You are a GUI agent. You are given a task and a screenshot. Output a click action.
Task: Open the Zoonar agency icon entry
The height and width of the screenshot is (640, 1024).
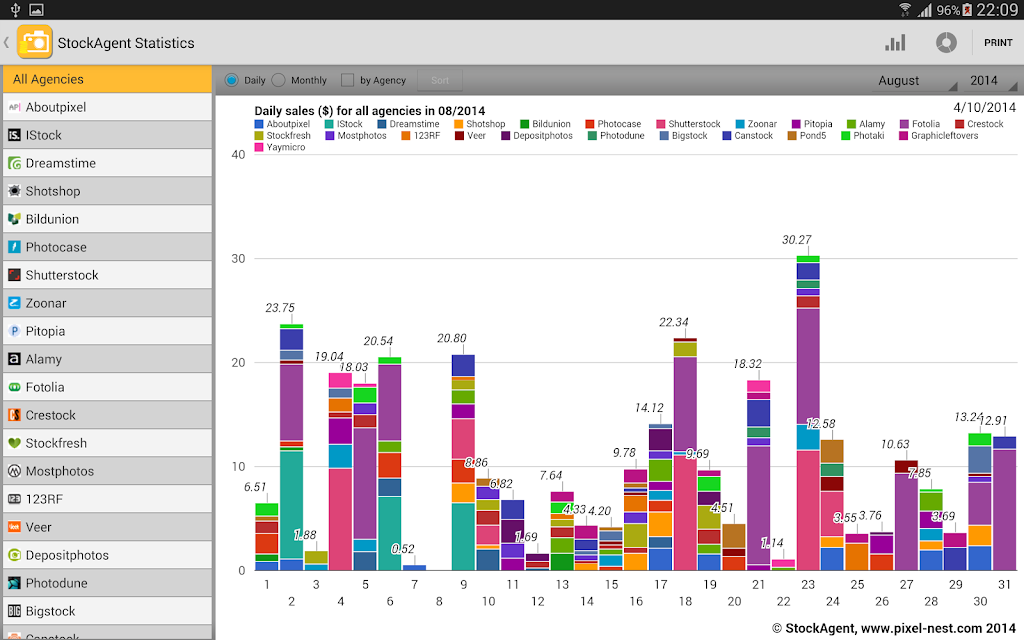click(14, 303)
